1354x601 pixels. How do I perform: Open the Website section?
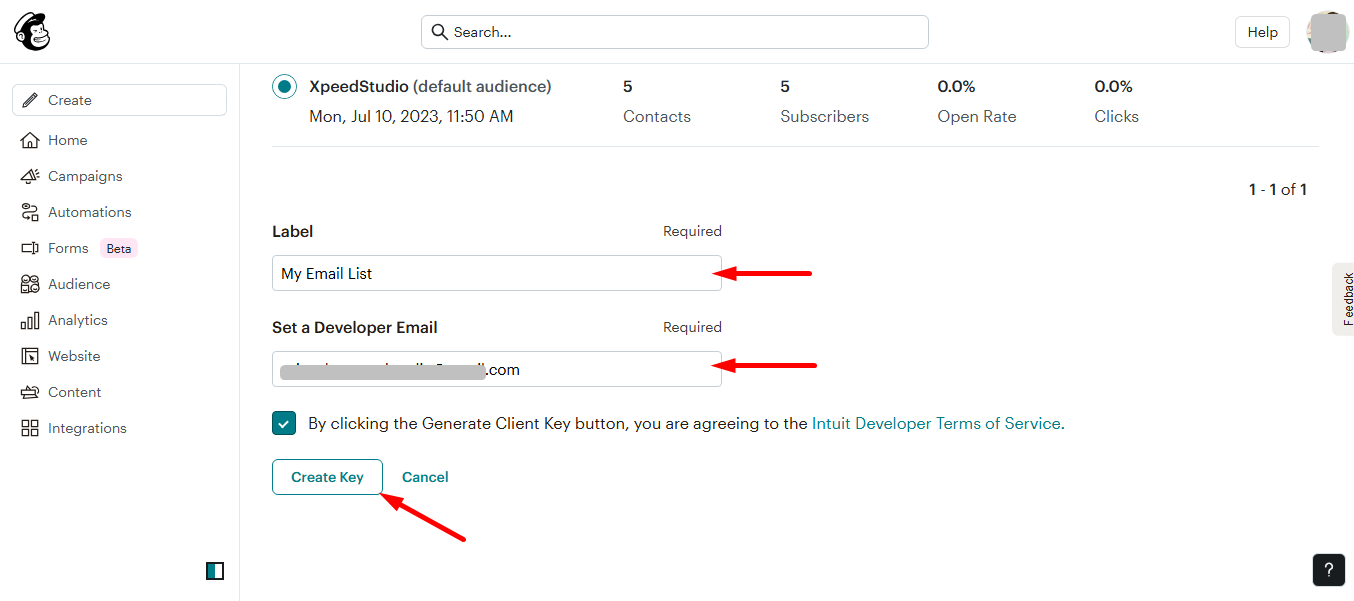(x=74, y=355)
